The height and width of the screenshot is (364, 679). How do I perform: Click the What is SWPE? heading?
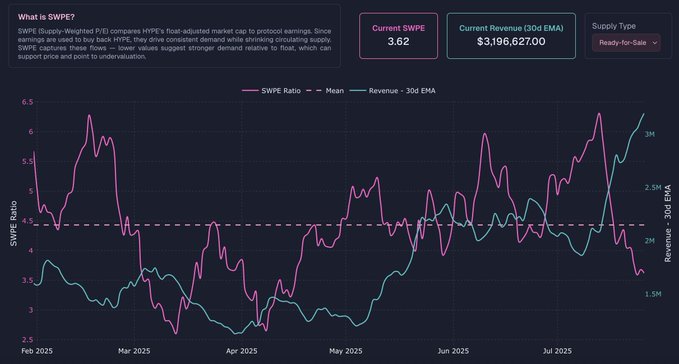coord(46,17)
